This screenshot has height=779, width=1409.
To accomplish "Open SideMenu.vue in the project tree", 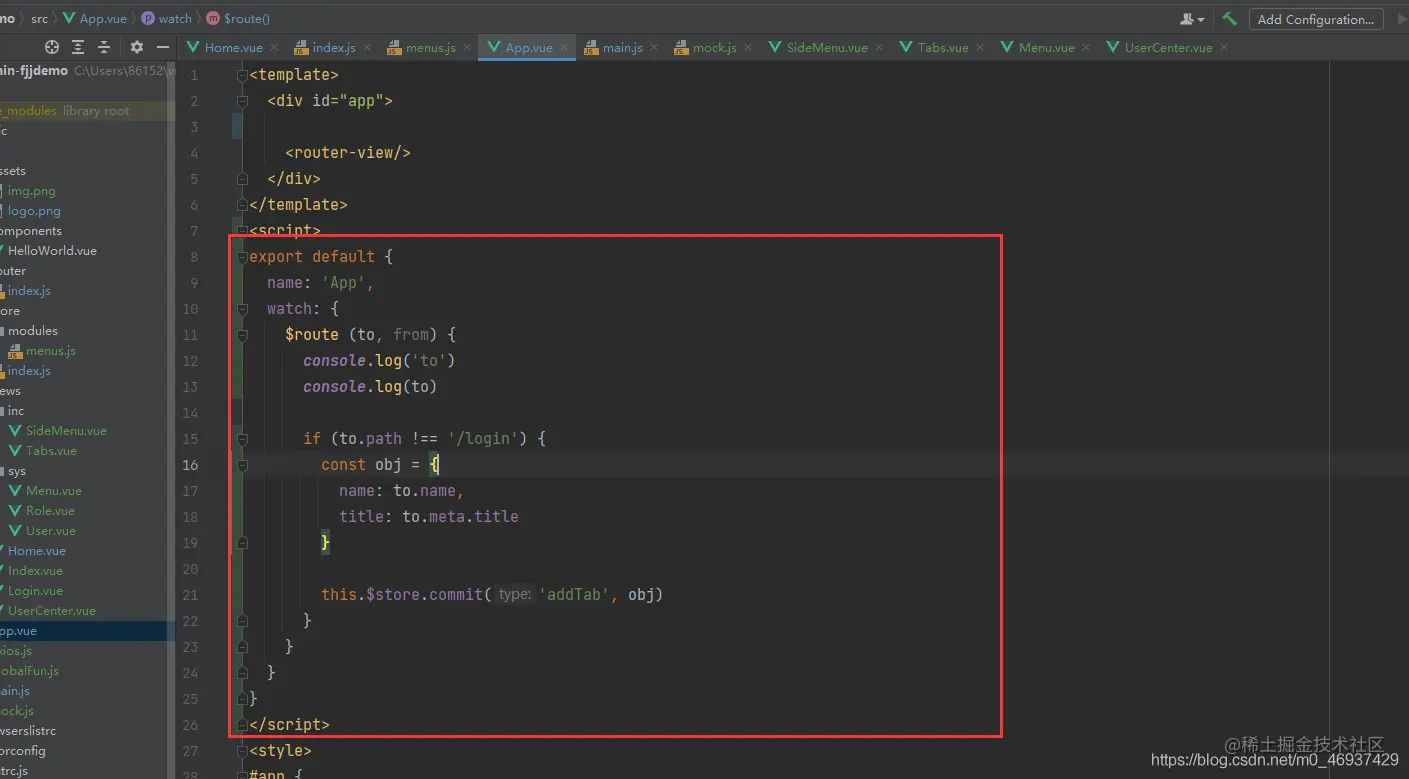I will click(x=58, y=431).
